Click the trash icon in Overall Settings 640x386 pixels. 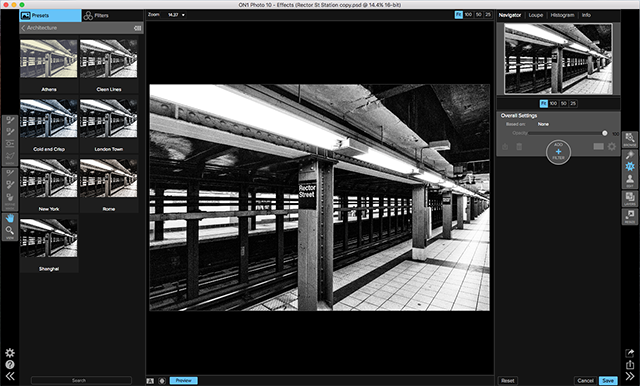[519, 147]
